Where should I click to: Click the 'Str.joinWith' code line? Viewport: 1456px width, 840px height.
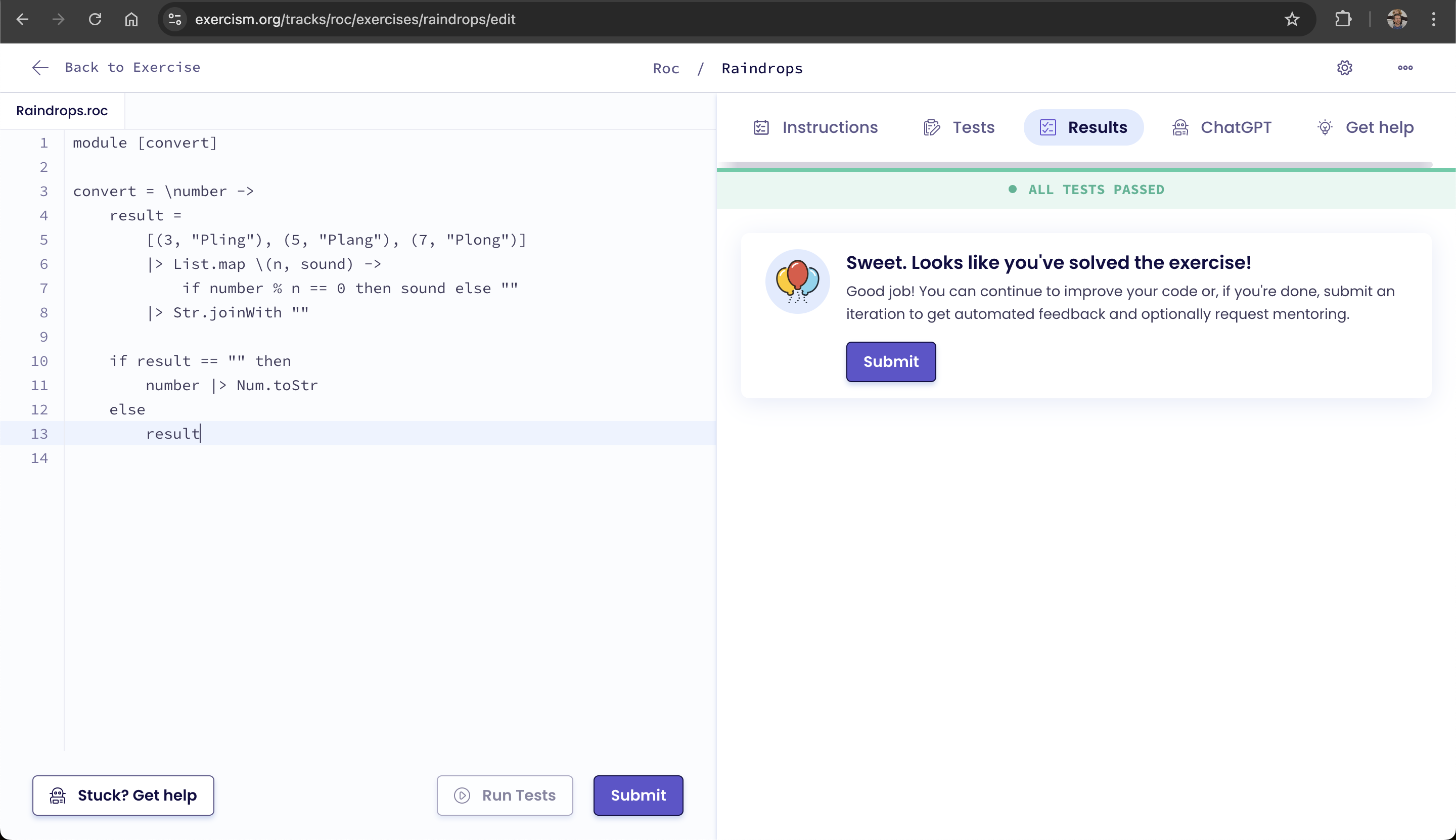227,313
